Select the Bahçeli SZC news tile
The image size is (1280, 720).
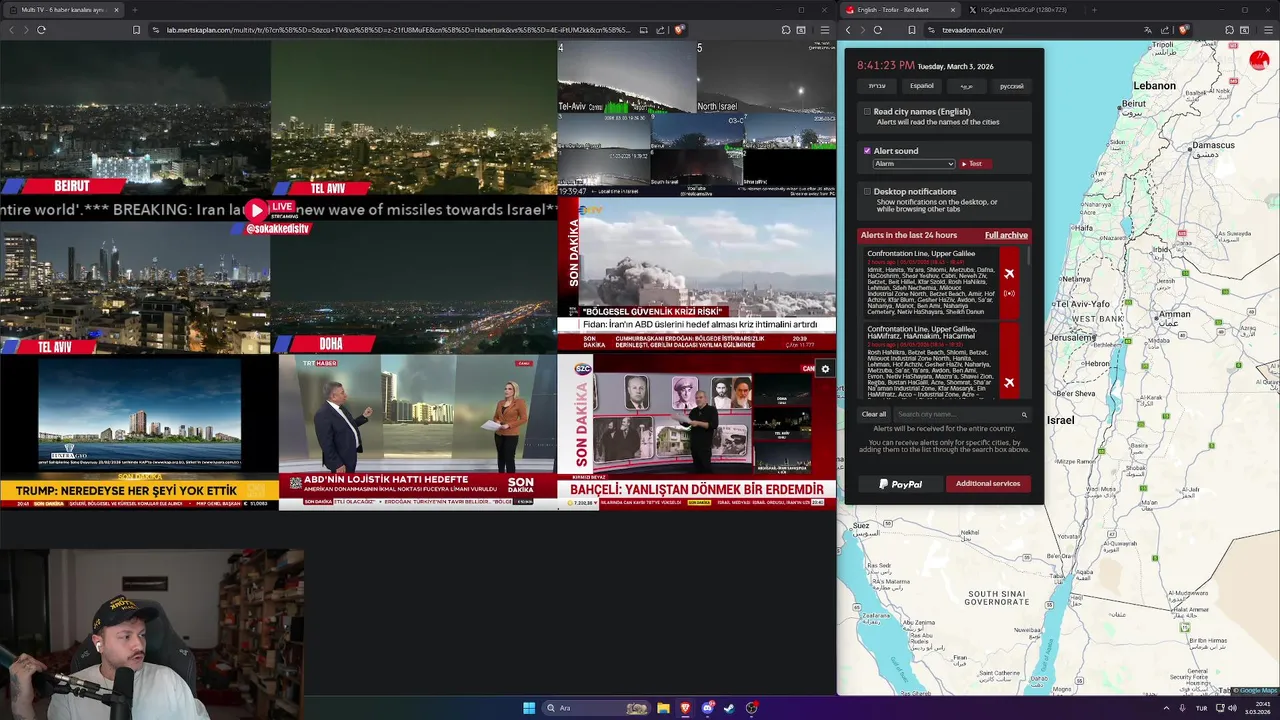[x=696, y=432]
